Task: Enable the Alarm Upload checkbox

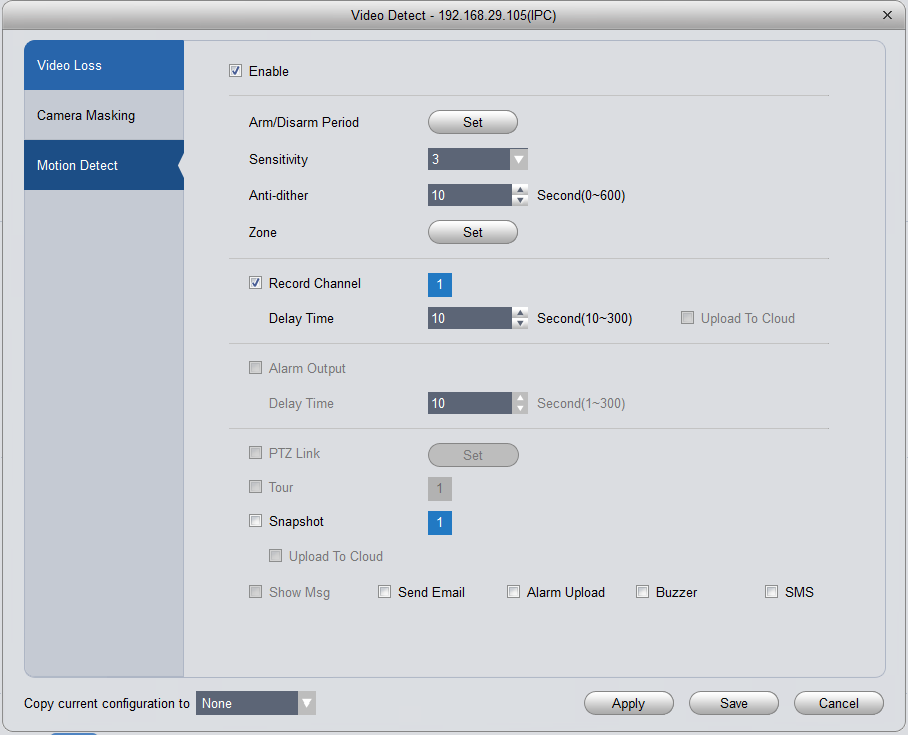Action: pos(513,591)
